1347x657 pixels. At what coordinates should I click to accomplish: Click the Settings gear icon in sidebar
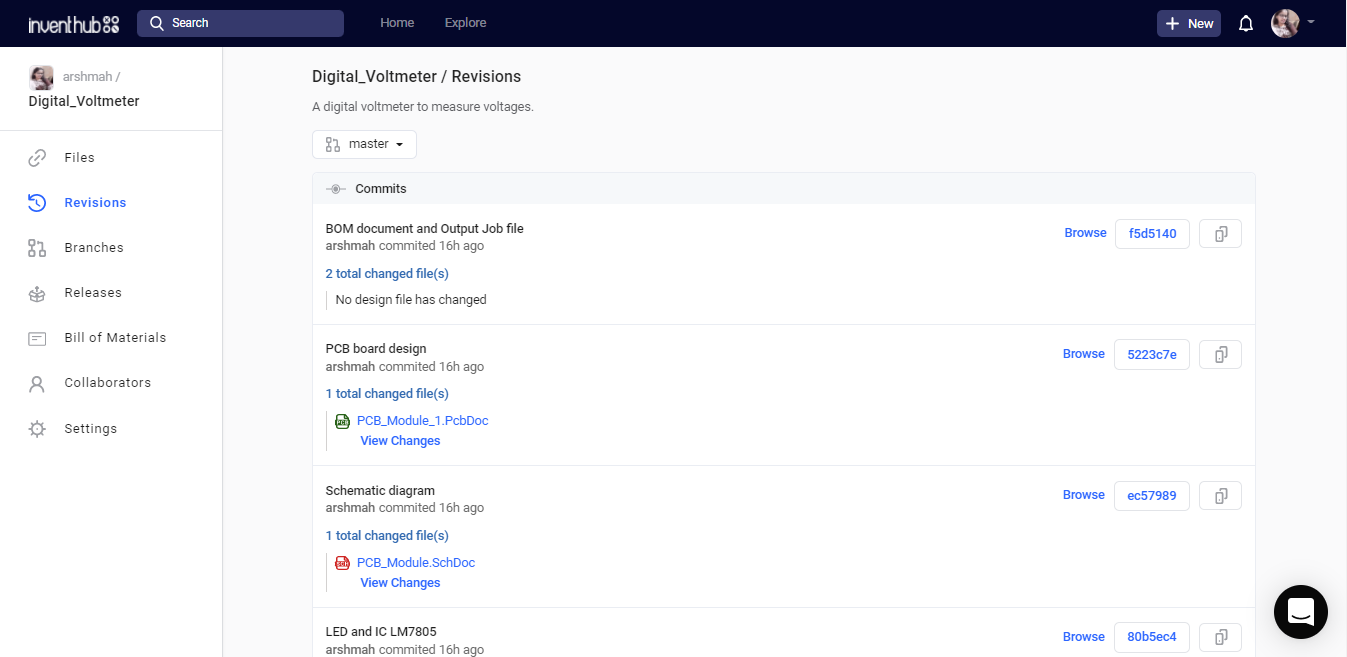[x=37, y=429]
